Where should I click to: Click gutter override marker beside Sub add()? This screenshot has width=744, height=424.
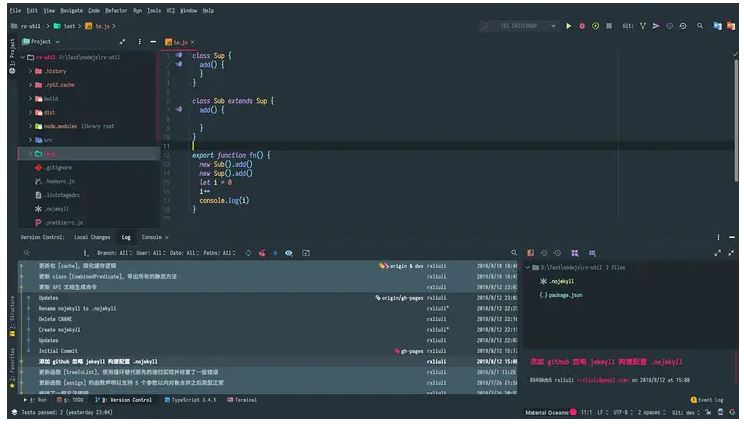point(178,110)
